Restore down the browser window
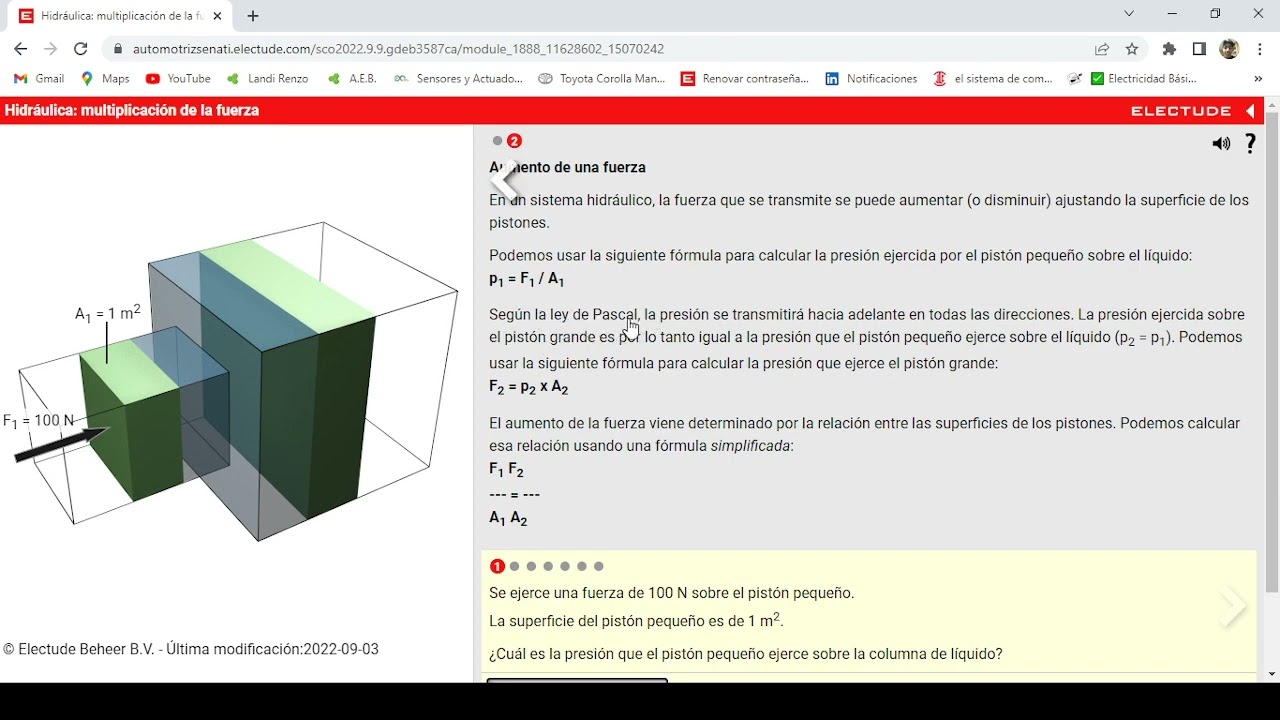The height and width of the screenshot is (720, 1280). (x=1215, y=14)
